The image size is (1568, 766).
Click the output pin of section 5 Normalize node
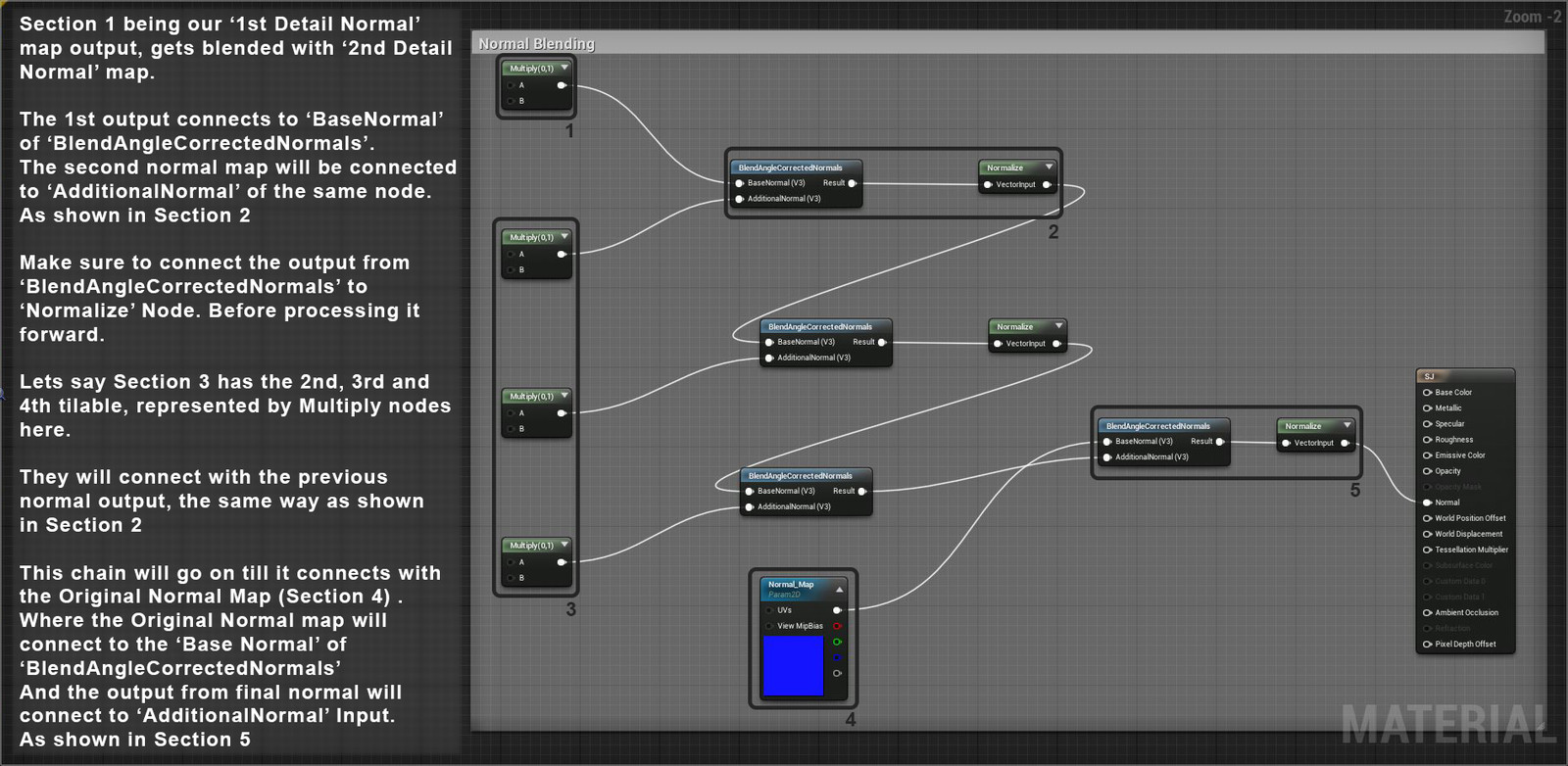[1345, 443]
